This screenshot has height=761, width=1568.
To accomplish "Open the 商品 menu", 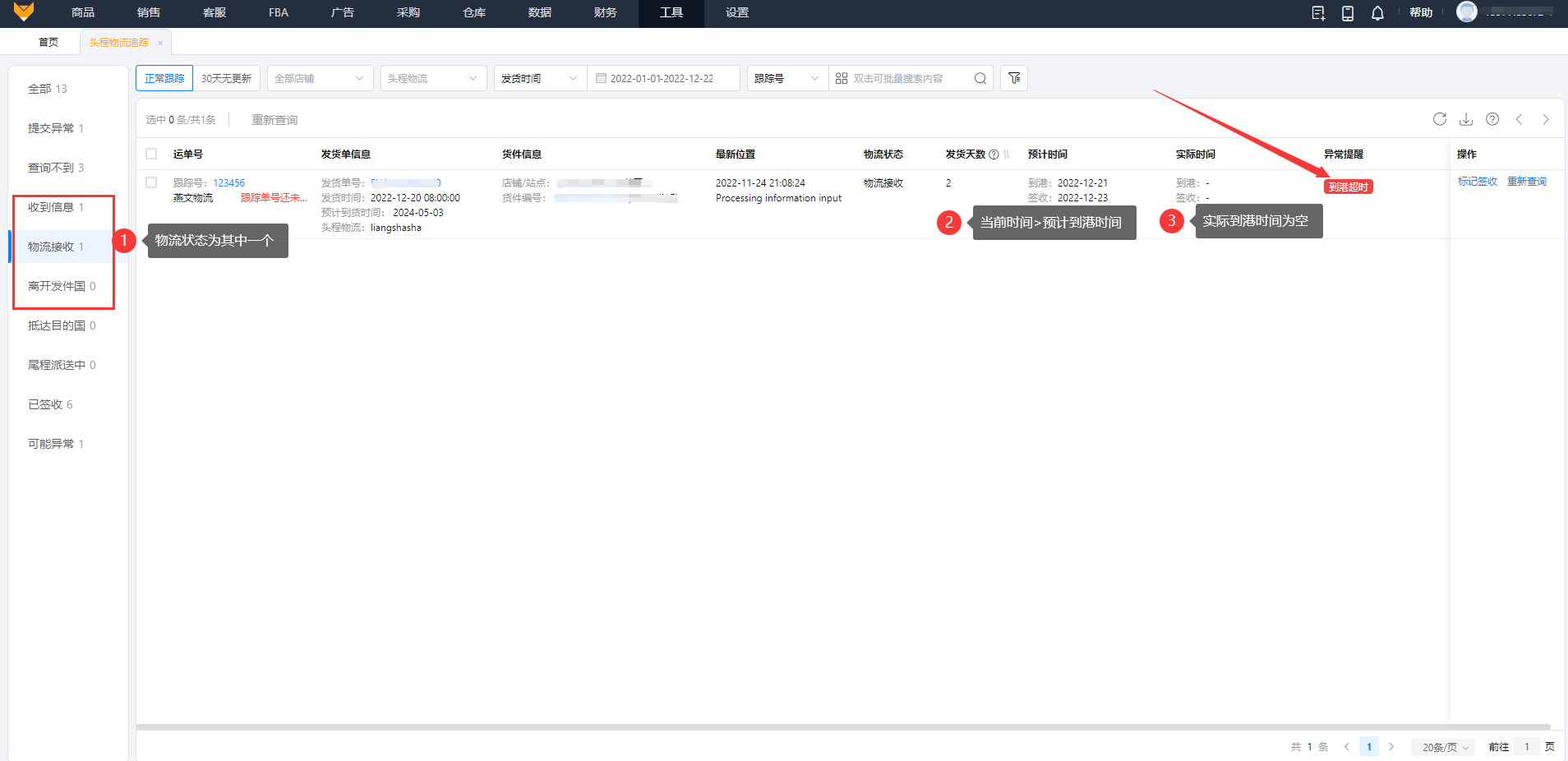I will (83, 12).
